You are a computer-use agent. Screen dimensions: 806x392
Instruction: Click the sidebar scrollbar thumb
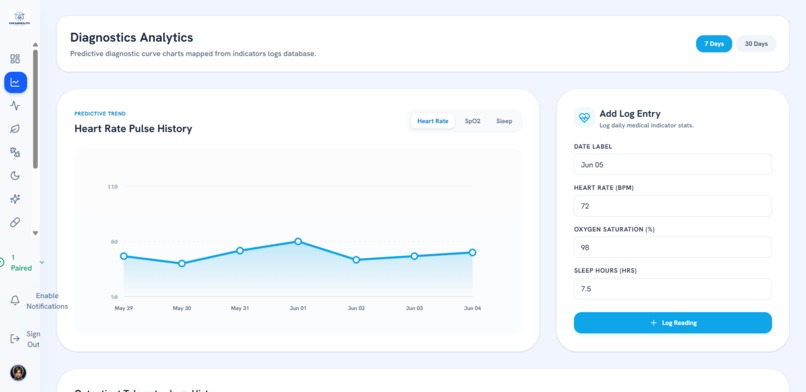35,109
